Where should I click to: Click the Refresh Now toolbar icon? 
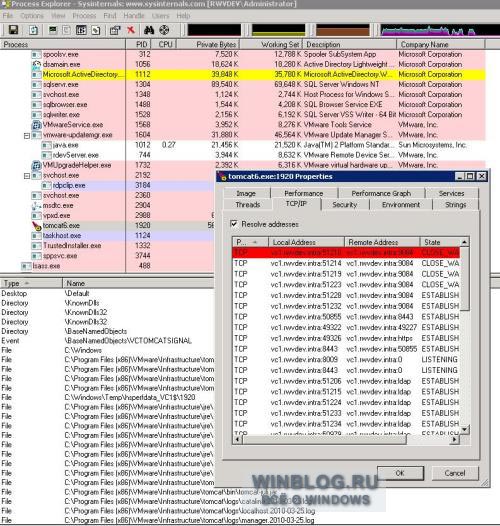(x=33, y=30)
